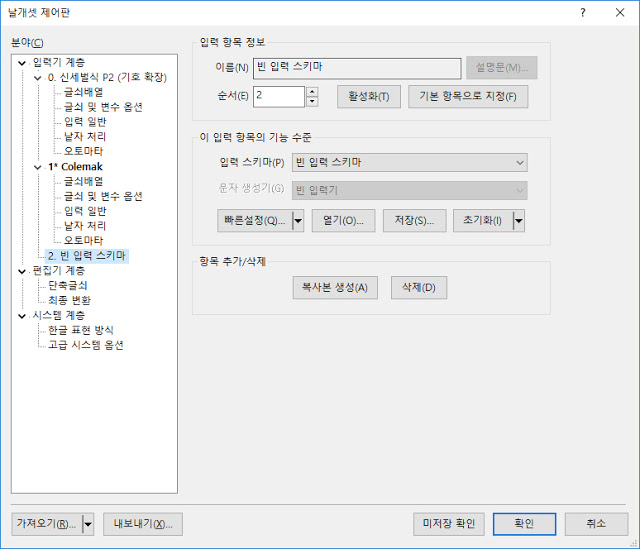
Task: Cancel with the 취소 button
Action: click(596, 524)
